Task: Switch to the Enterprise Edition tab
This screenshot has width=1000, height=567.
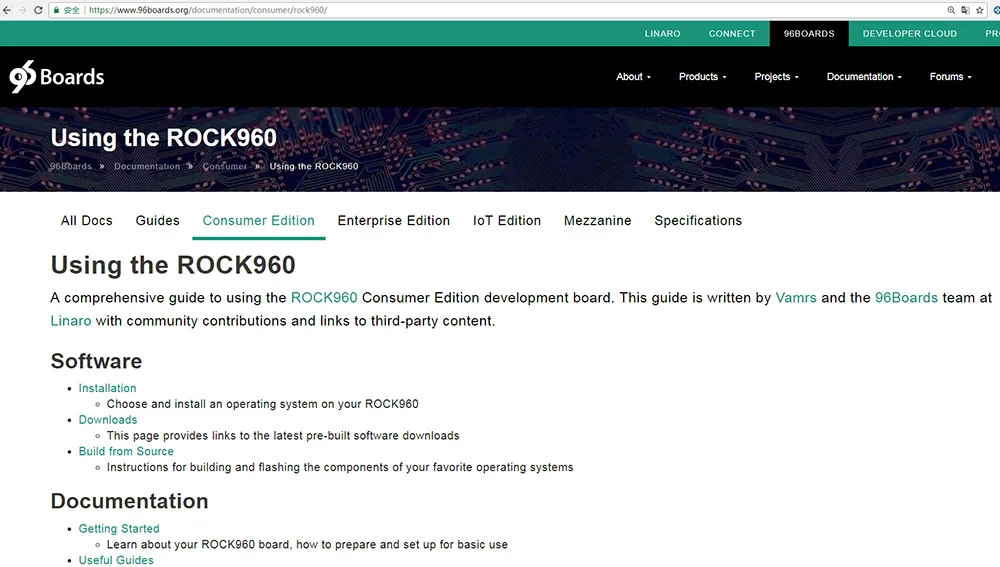Action: [393, 221]
